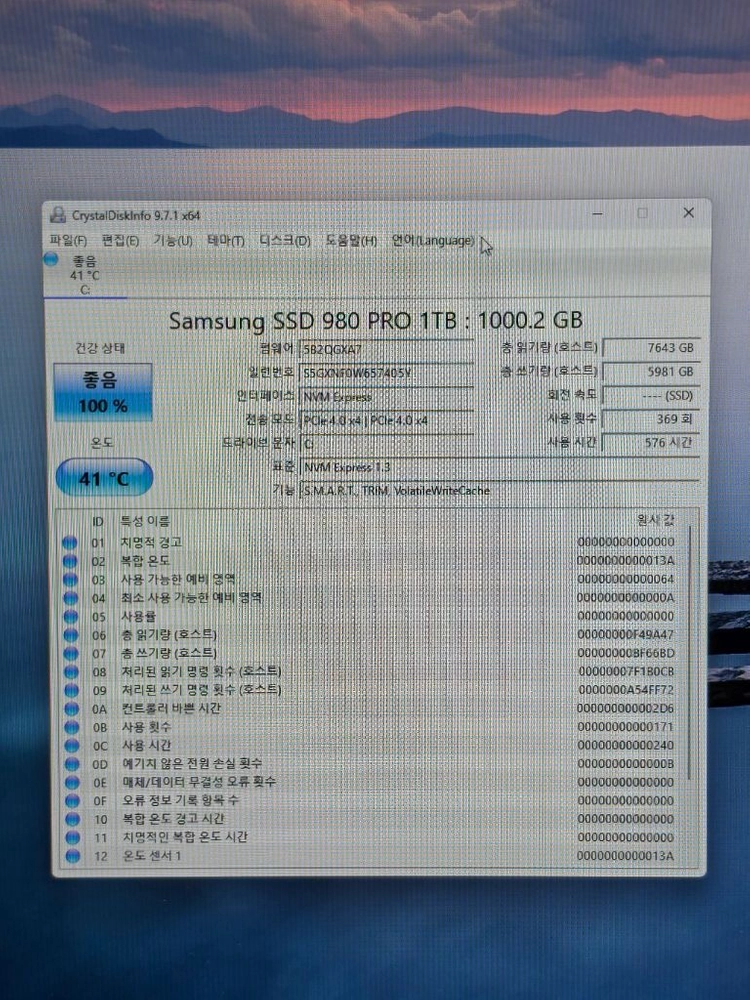Click the status orb for row 0B 사용 횟수
The image size is (750, 1000).
click(x=71, y=727)
